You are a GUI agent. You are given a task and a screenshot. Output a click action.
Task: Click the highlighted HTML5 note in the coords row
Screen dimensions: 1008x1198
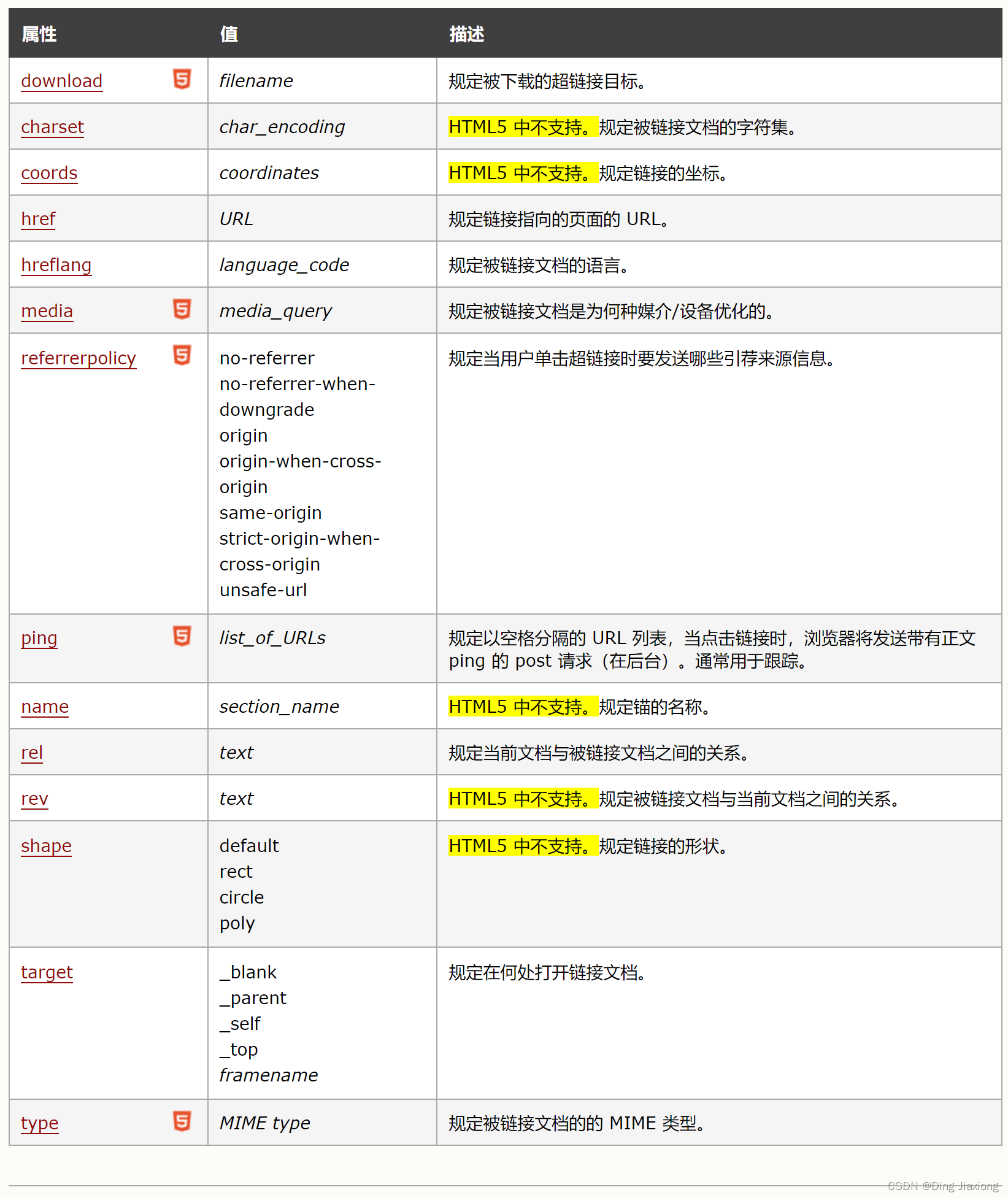pyautogui.click(x=523, y=173)
